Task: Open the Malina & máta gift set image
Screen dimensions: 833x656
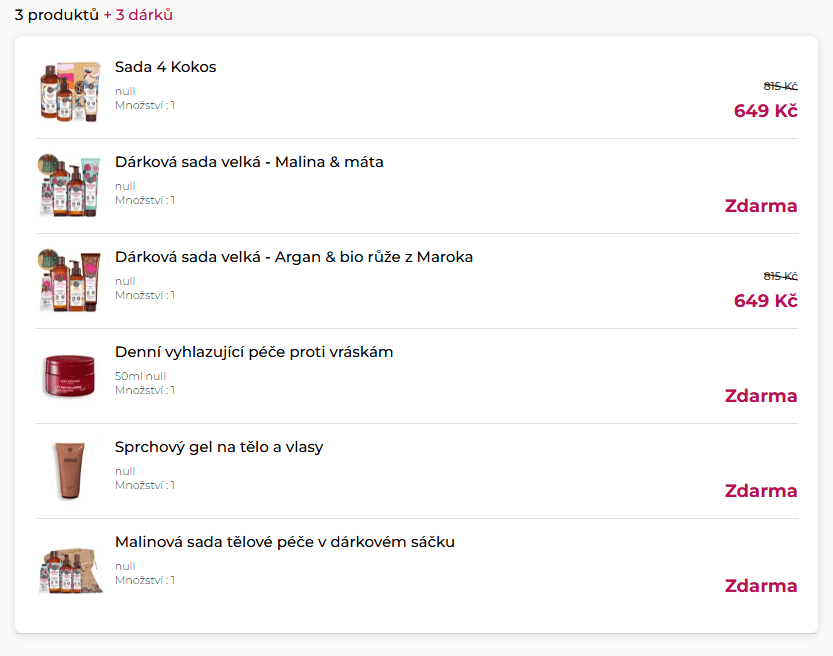Action: pyautogui.click(x=70, y=186)
